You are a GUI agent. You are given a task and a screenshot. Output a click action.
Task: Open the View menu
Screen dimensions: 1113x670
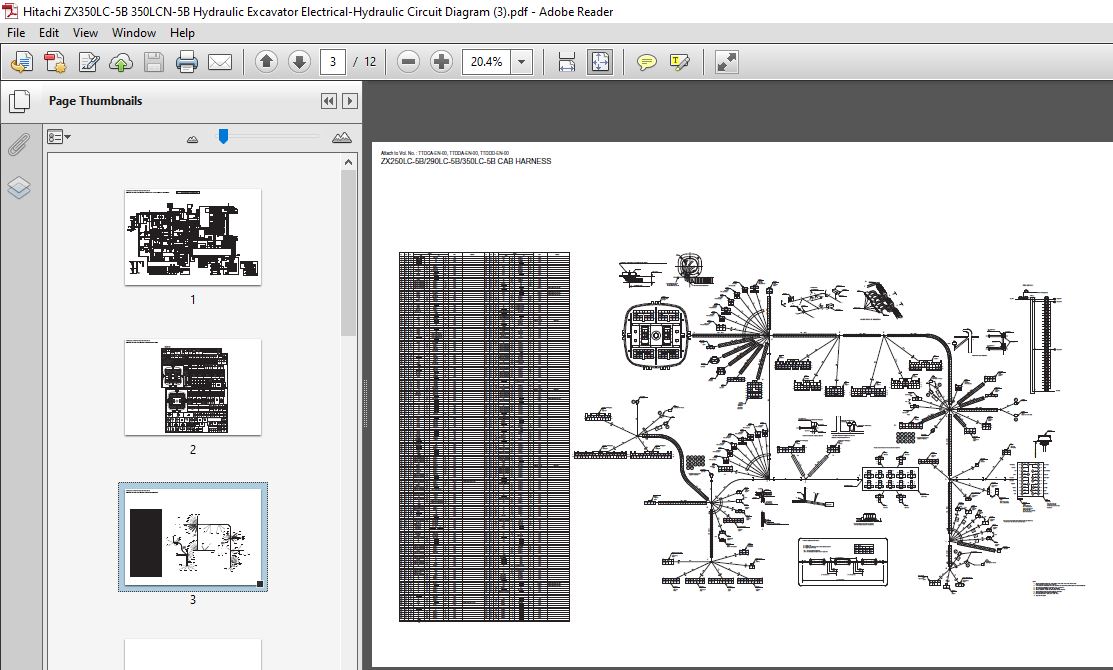click(x=85, y=33)
